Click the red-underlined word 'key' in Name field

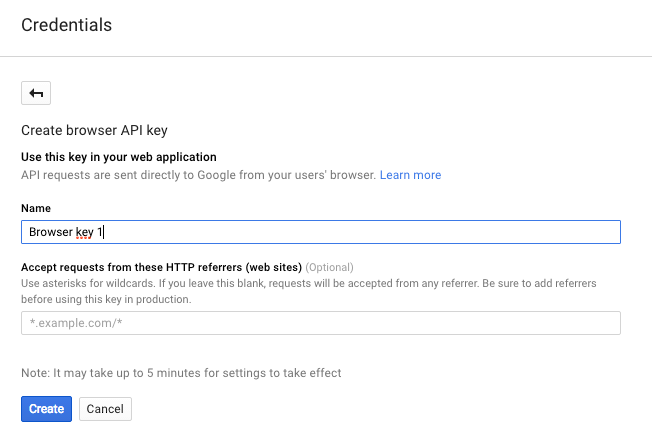click(x=84, y=232)
